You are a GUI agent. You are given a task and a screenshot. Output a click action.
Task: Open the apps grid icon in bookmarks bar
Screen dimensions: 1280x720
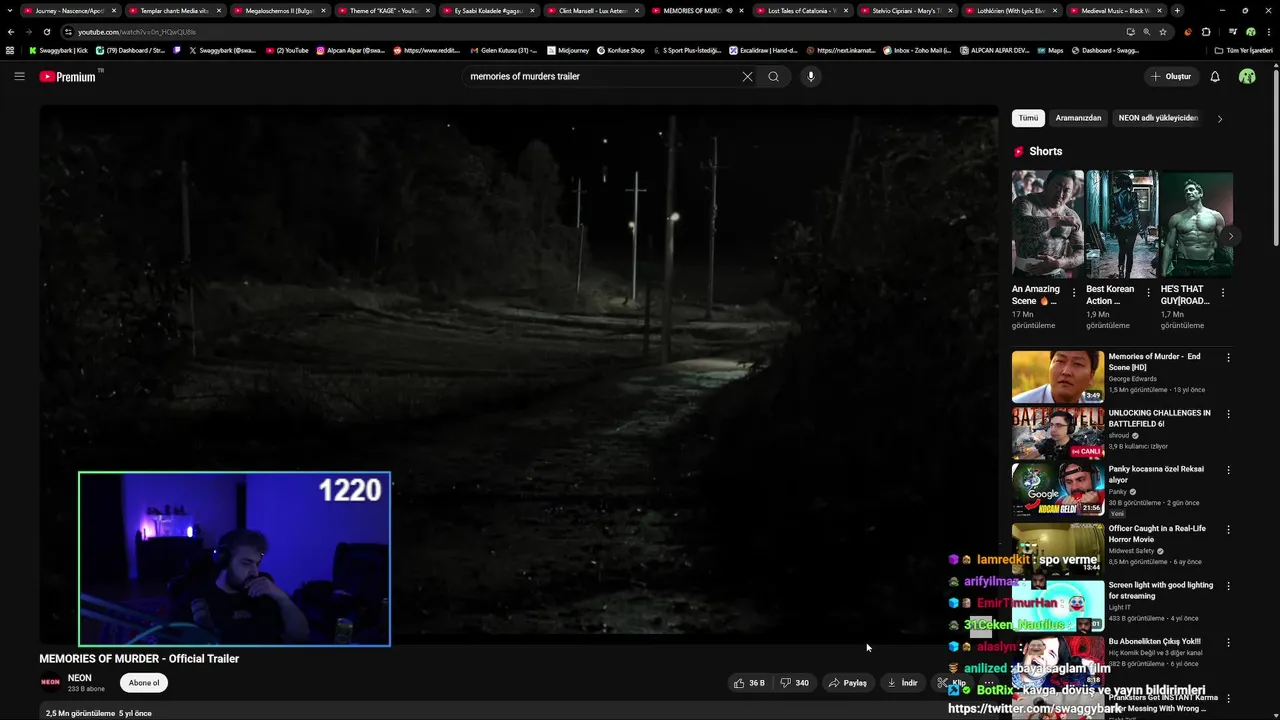tap(10, 50)
